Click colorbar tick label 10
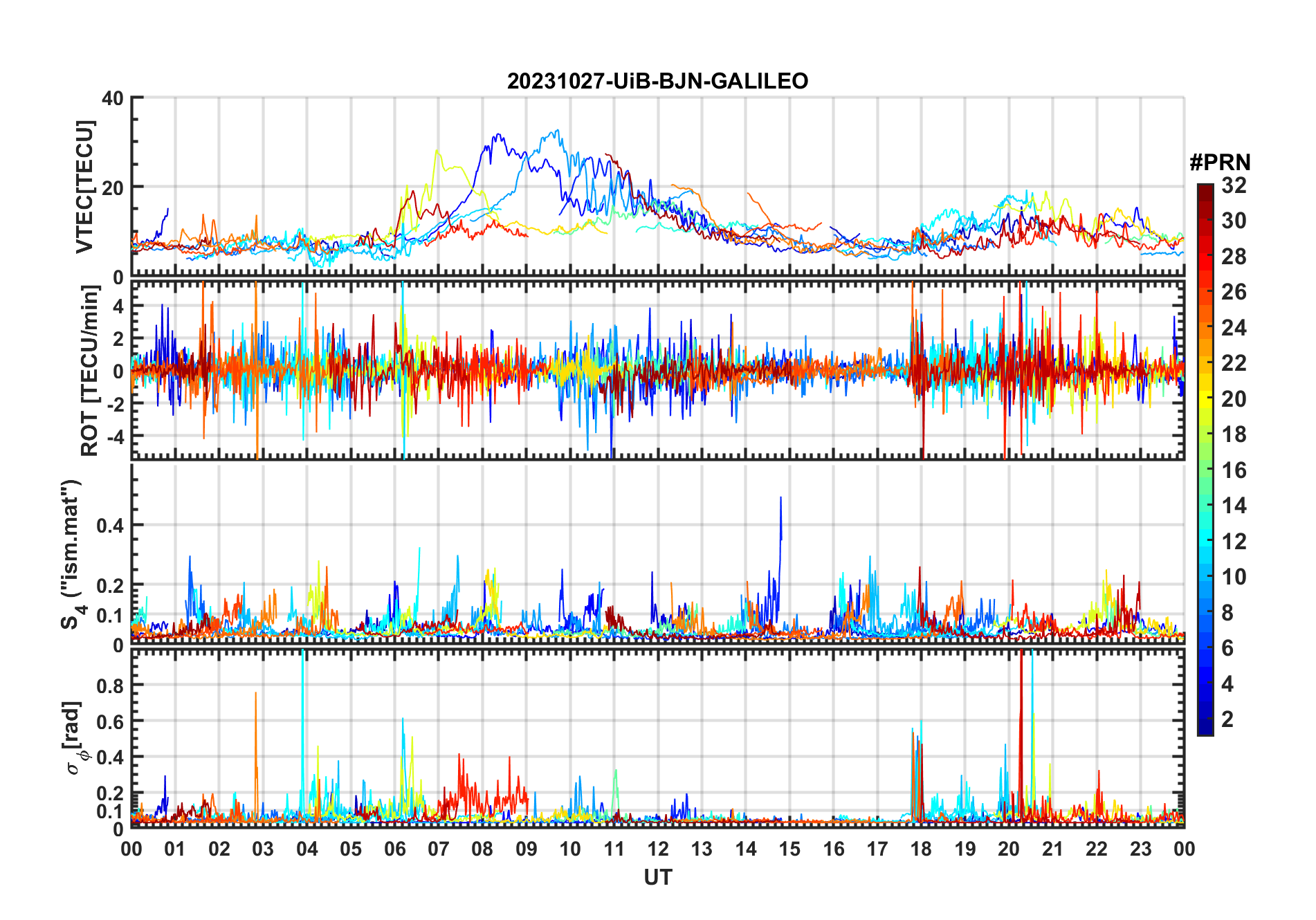Viewport: 1316px width, 920px height. point(1234,577)
